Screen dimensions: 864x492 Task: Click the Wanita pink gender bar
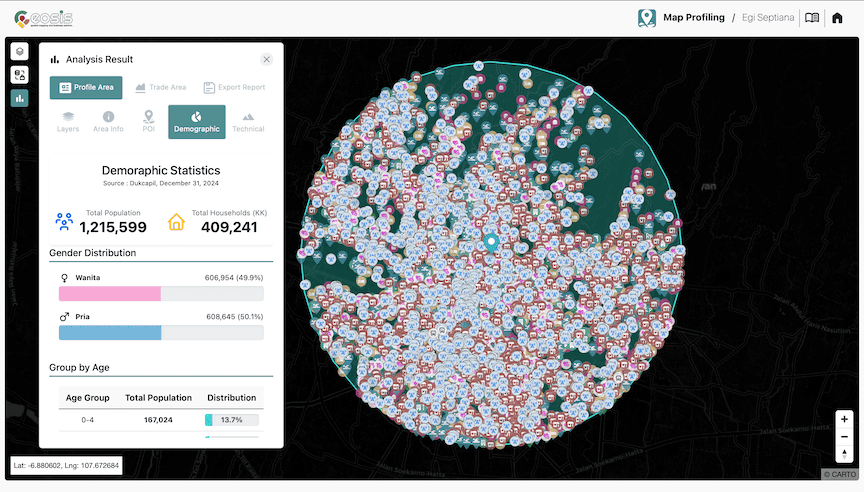(110, 294)
